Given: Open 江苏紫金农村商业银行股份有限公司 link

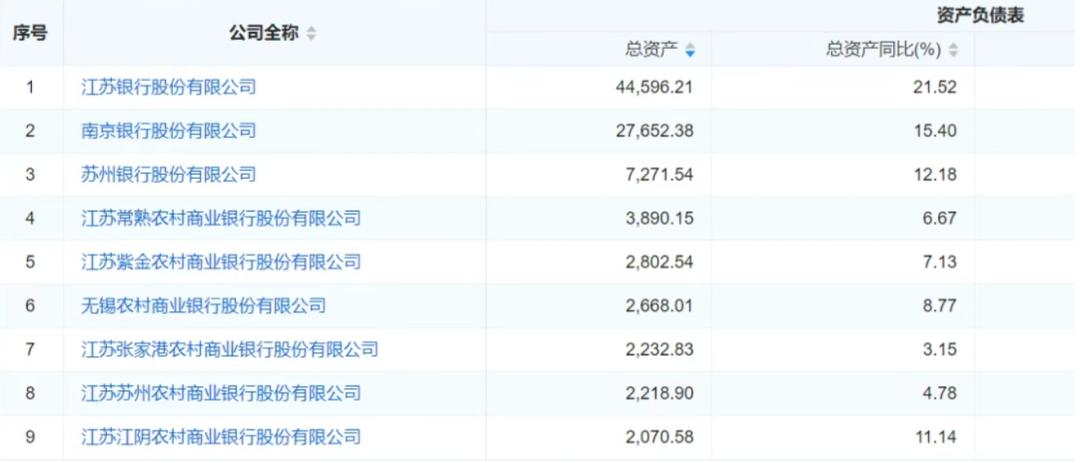Looking at the screenshot, I should [221, 262].
